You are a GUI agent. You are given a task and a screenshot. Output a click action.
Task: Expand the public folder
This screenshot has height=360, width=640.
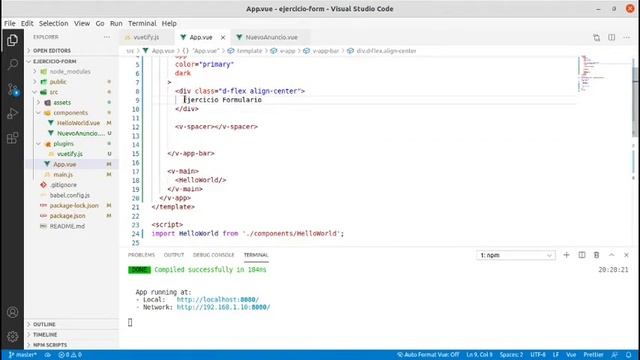(x=58, y=82)
